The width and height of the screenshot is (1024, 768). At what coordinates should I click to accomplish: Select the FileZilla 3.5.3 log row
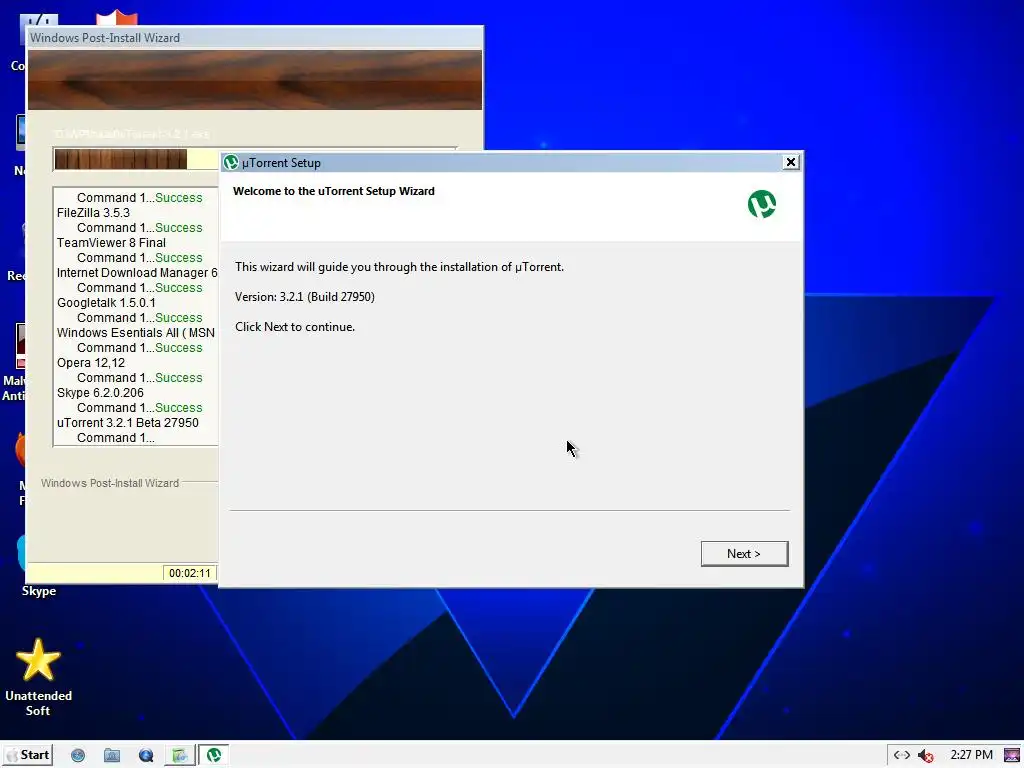point(93,213)
